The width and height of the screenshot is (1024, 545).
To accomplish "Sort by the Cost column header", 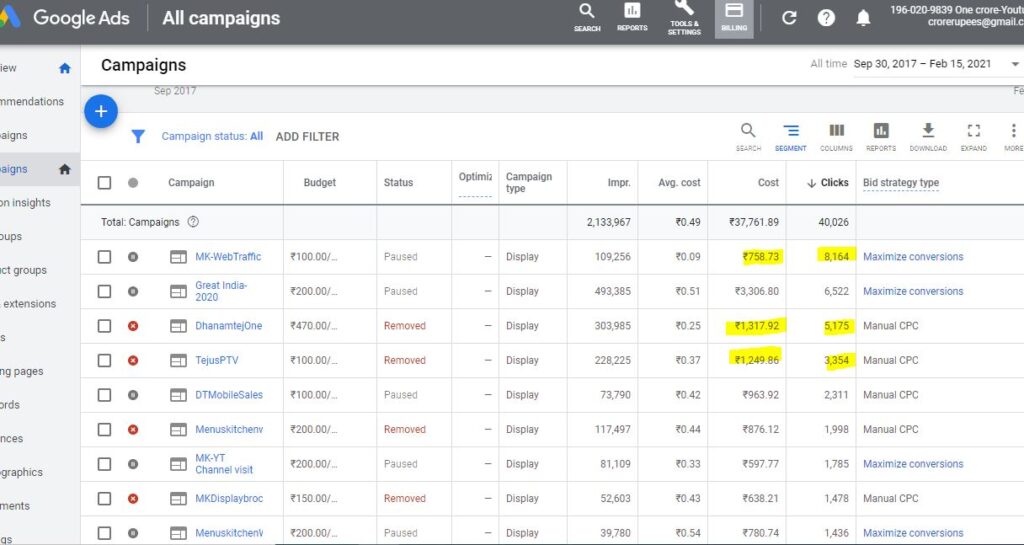I will coord(768,183).
